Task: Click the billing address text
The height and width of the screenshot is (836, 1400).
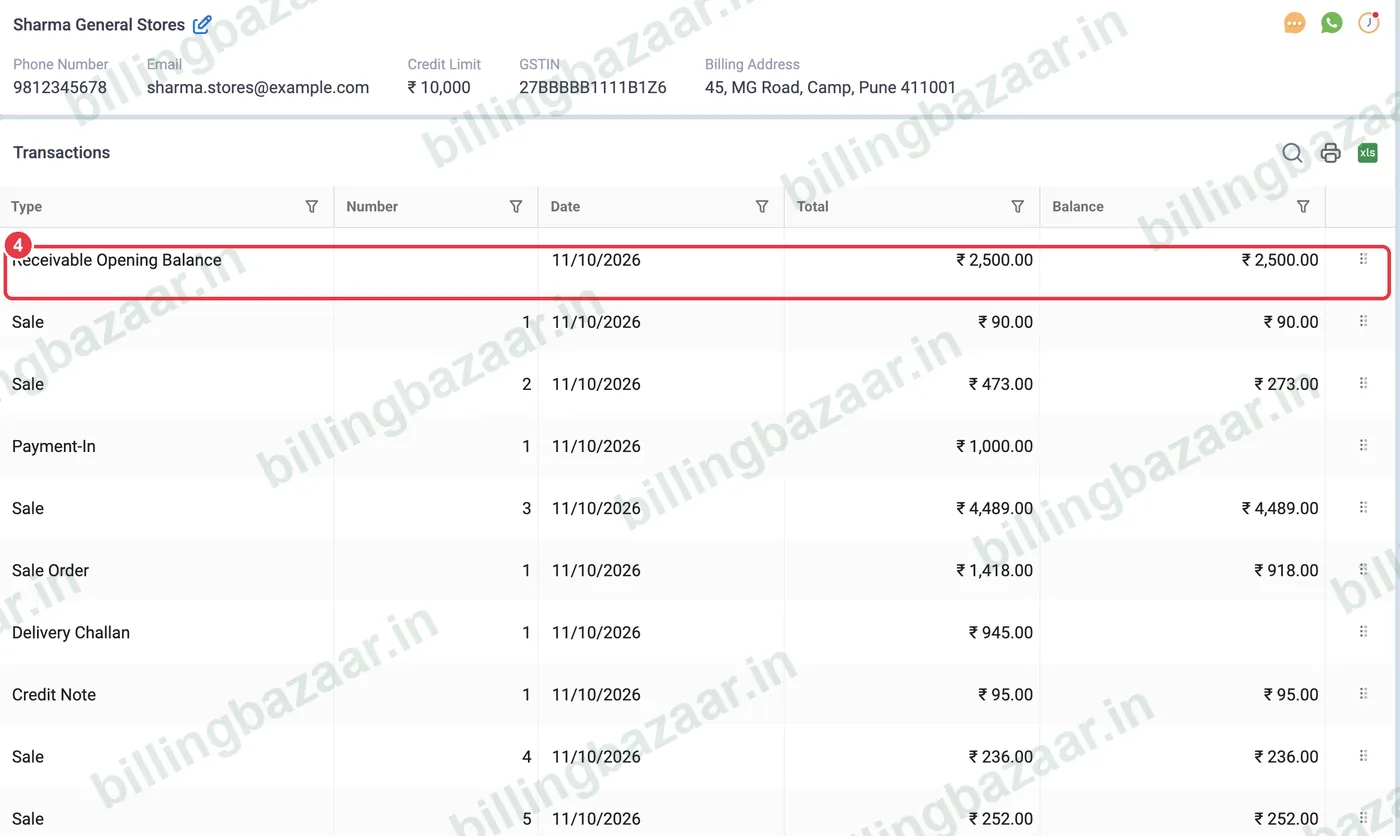Action: coord(830,87)
